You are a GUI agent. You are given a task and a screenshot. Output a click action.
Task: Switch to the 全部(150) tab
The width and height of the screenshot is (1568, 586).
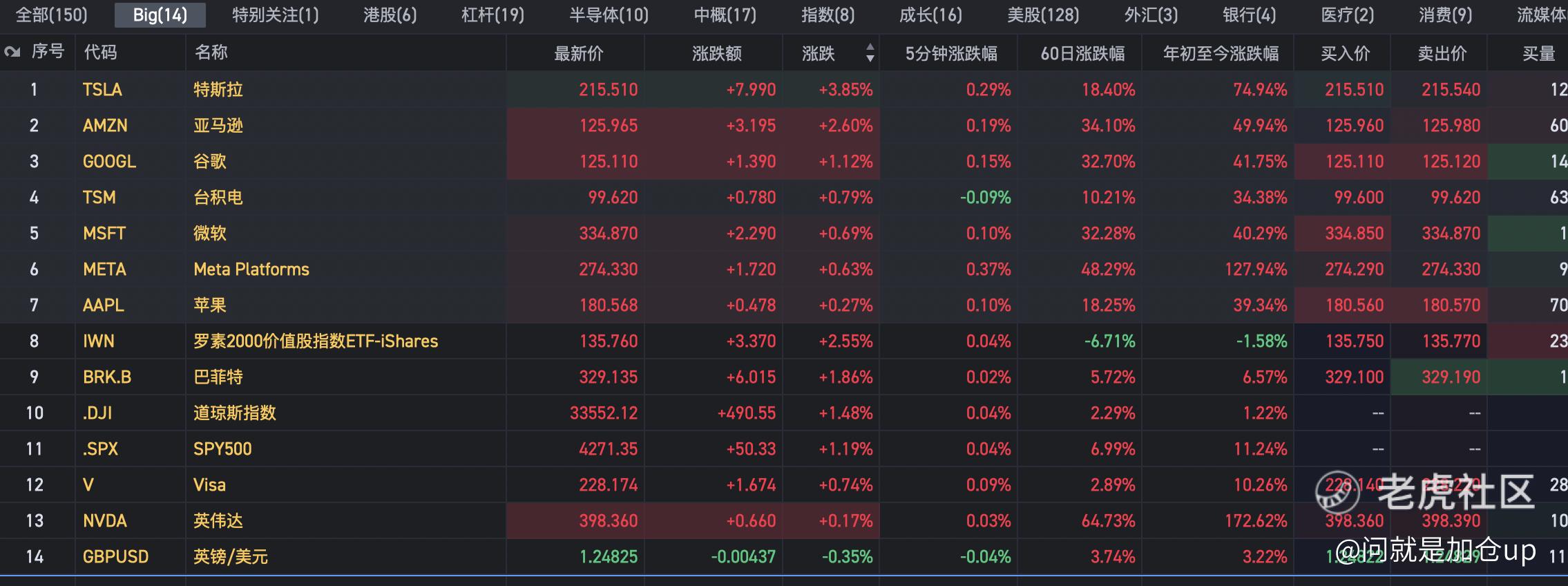pos(51,15)
